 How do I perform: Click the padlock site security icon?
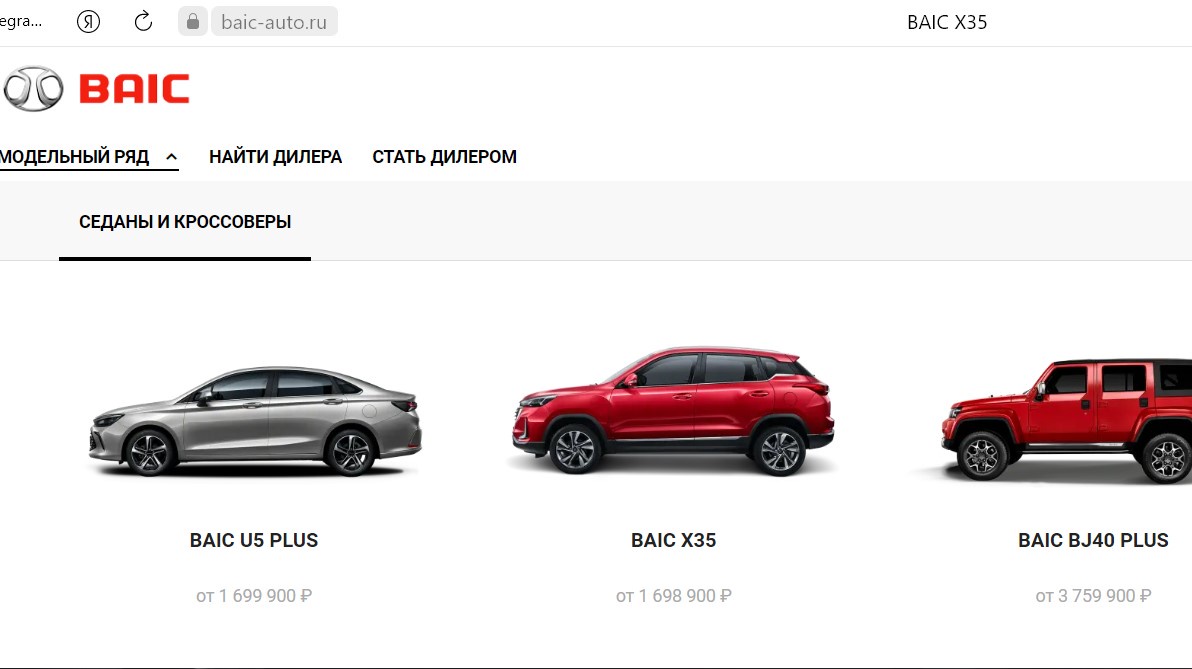193,21
